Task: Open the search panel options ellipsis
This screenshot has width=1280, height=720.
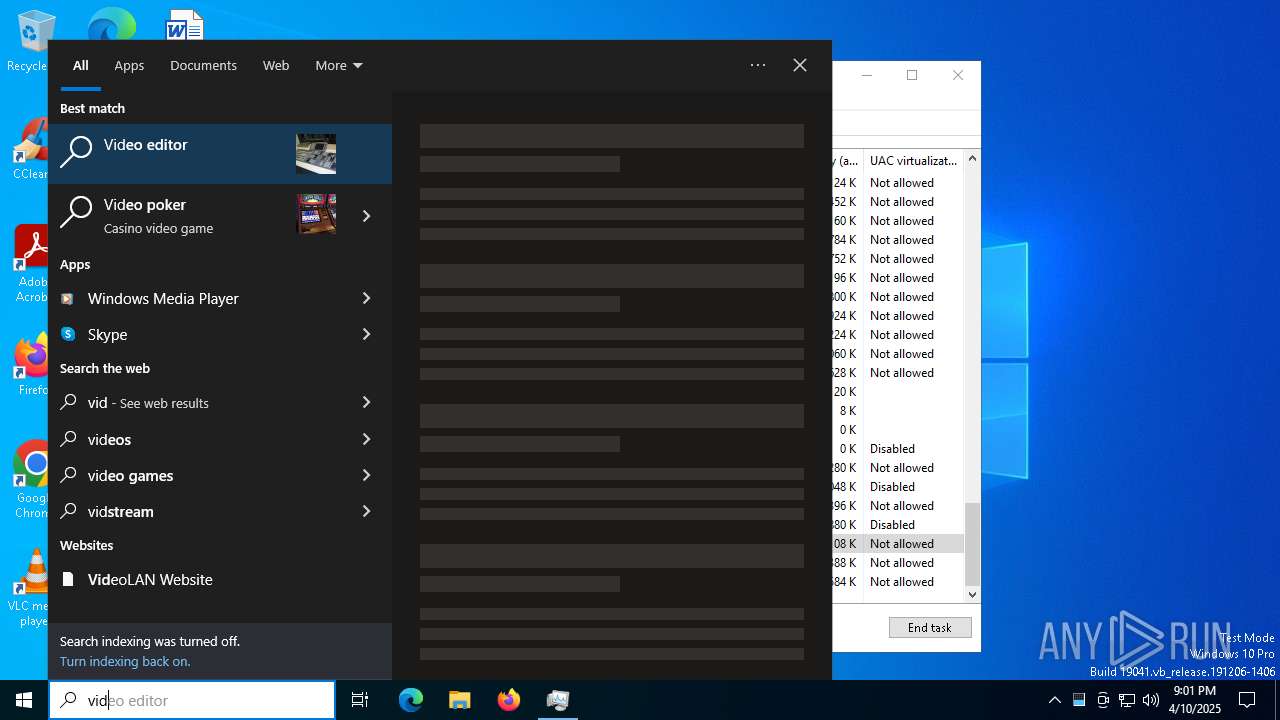Action: 758,65
